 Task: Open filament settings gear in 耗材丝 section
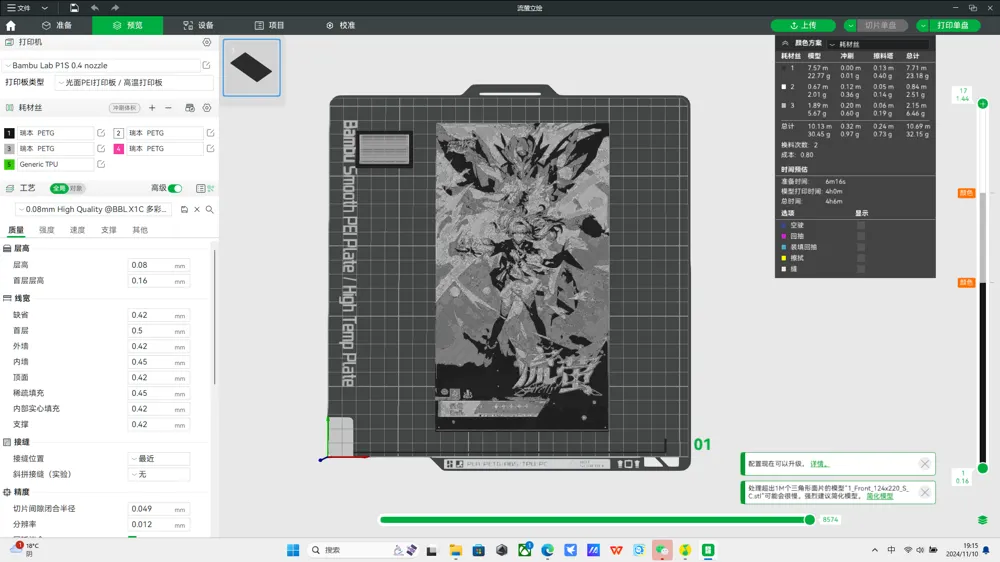pyautogui.click(x=207, y=108)
